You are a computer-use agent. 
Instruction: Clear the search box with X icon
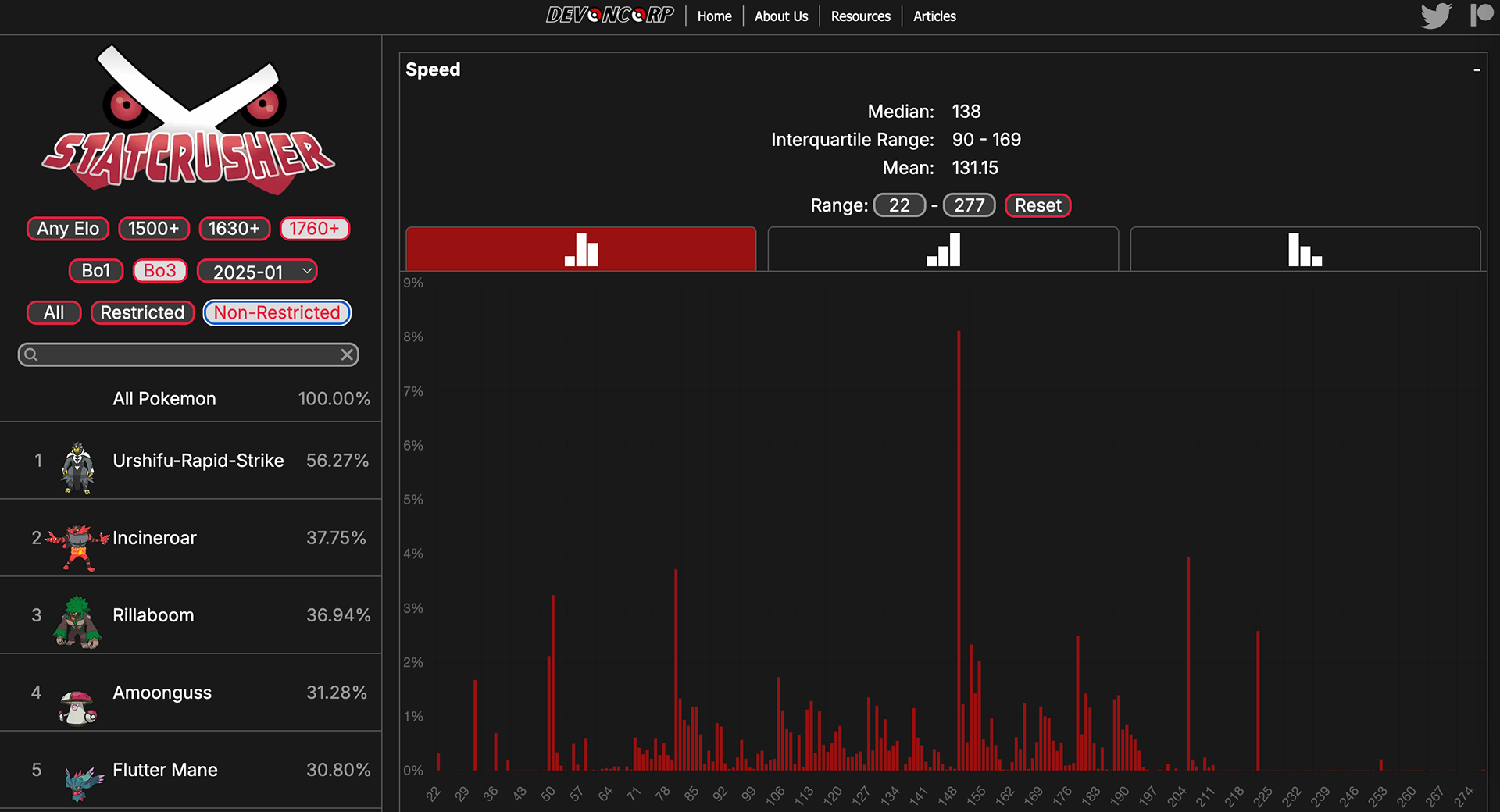click(348, 355)
